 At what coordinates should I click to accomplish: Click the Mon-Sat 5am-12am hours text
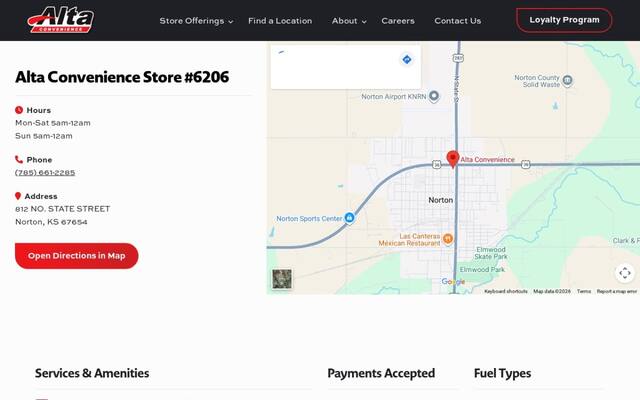pos(53,123)
